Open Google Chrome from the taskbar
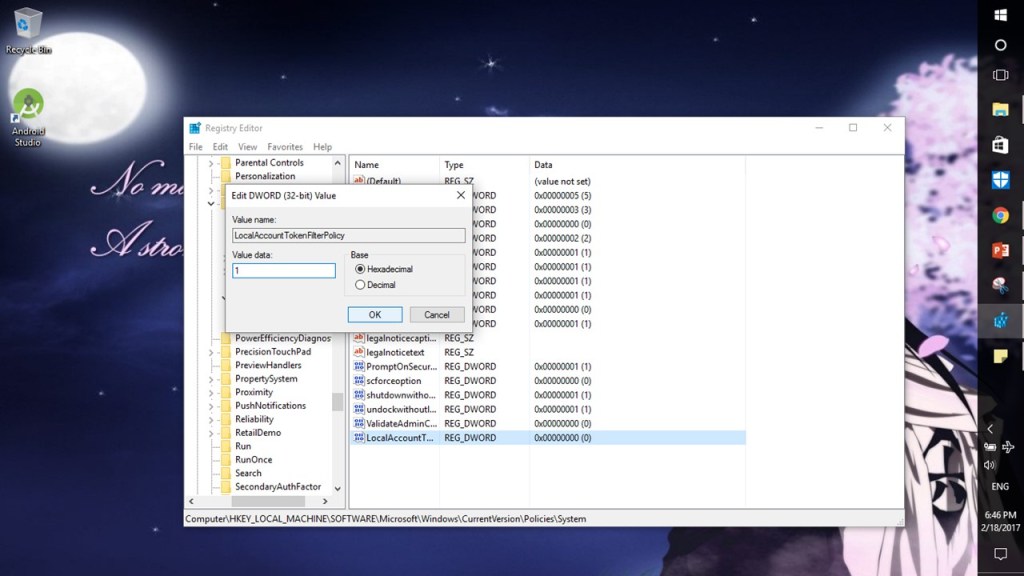Screen dimensions: 1024x576 [1000, 215]
